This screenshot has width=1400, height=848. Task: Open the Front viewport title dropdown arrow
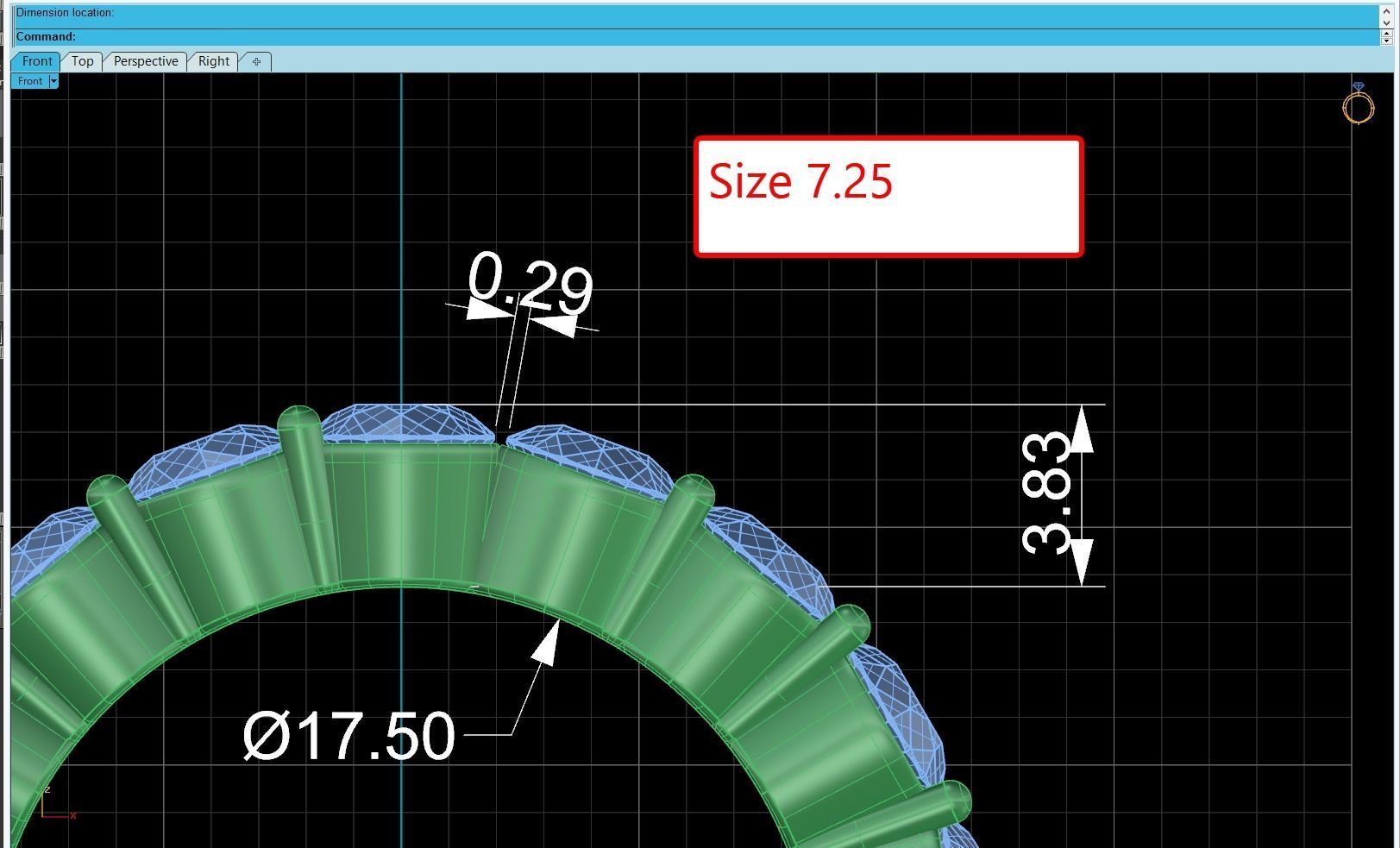(53, 81)
